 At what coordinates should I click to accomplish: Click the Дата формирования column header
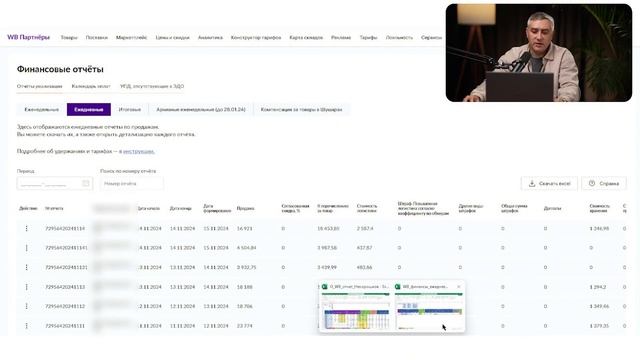tap(217, 209)
